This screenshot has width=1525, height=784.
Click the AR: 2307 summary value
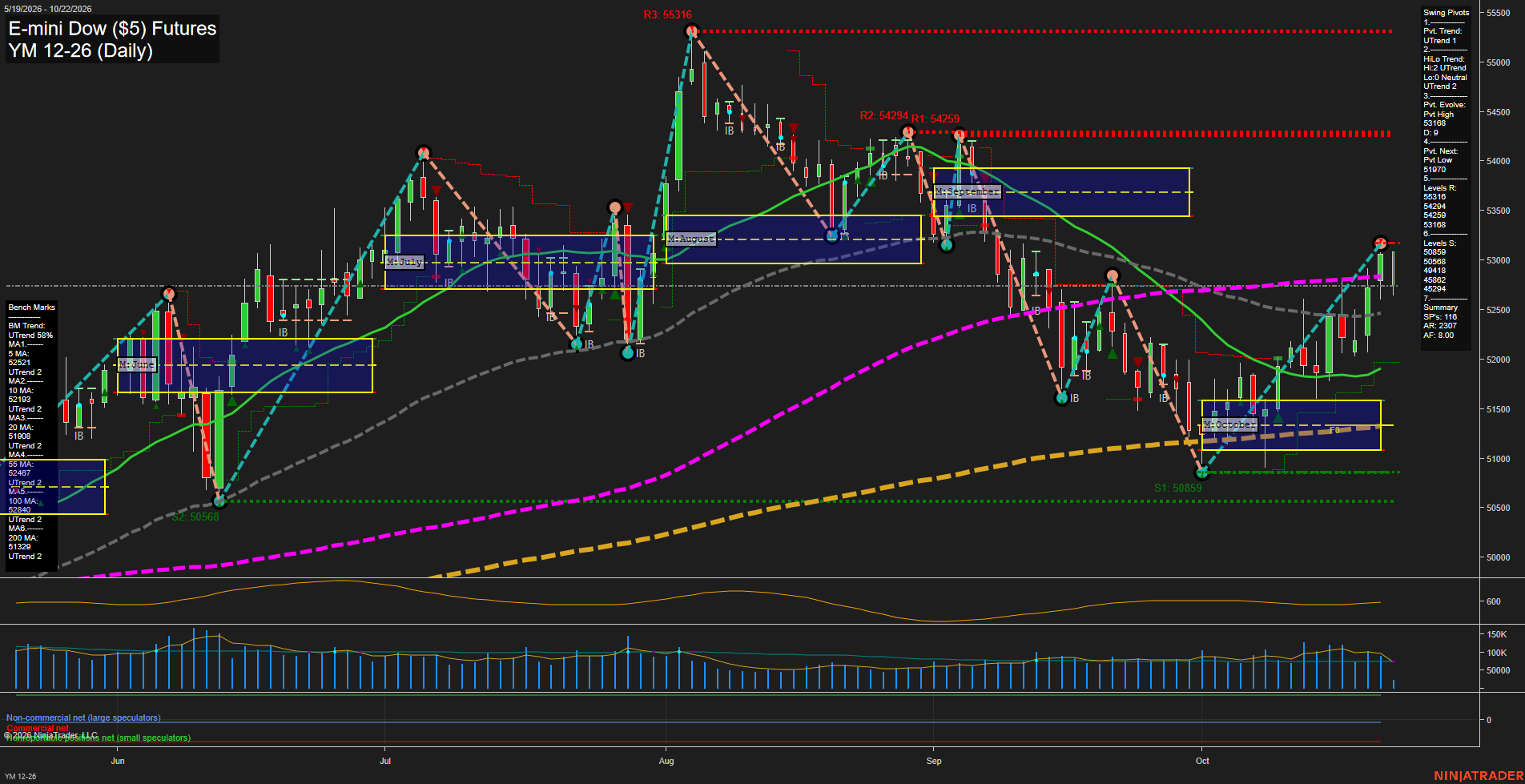tap(1440, 326)
